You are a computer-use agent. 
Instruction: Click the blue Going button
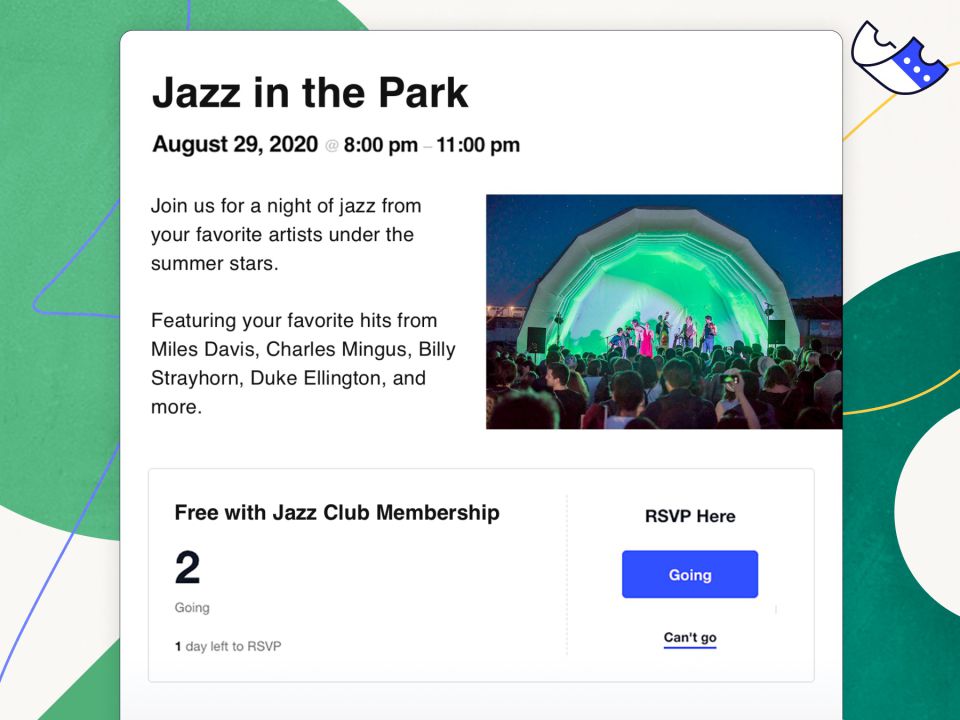[689, 574]
